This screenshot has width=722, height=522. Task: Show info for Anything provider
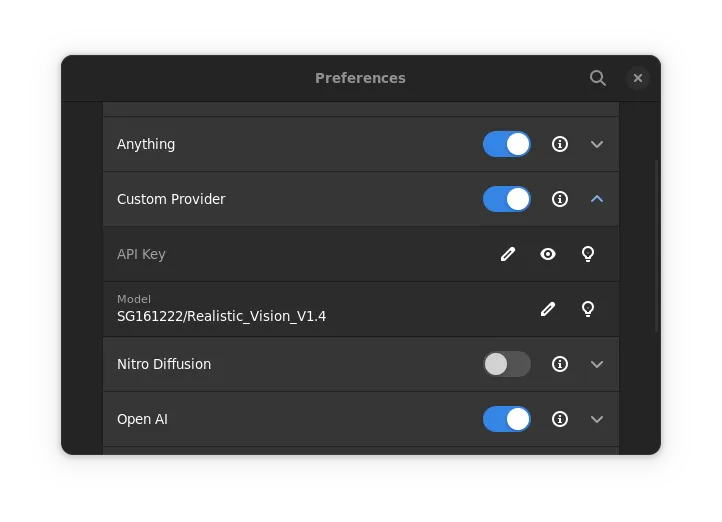click(x=560, y=144)
